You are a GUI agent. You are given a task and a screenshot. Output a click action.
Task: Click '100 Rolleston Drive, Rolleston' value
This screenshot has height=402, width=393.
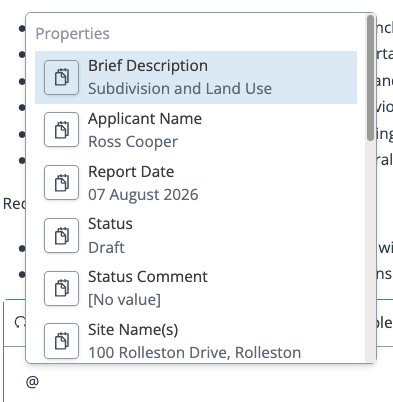[x=195, y=353]
